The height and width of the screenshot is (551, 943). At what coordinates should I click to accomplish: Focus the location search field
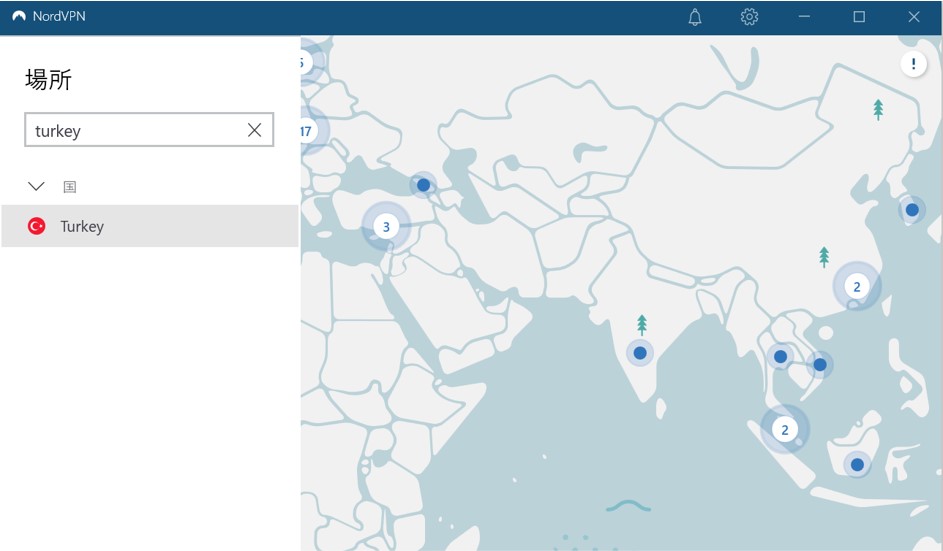click(x=135, y=130)
